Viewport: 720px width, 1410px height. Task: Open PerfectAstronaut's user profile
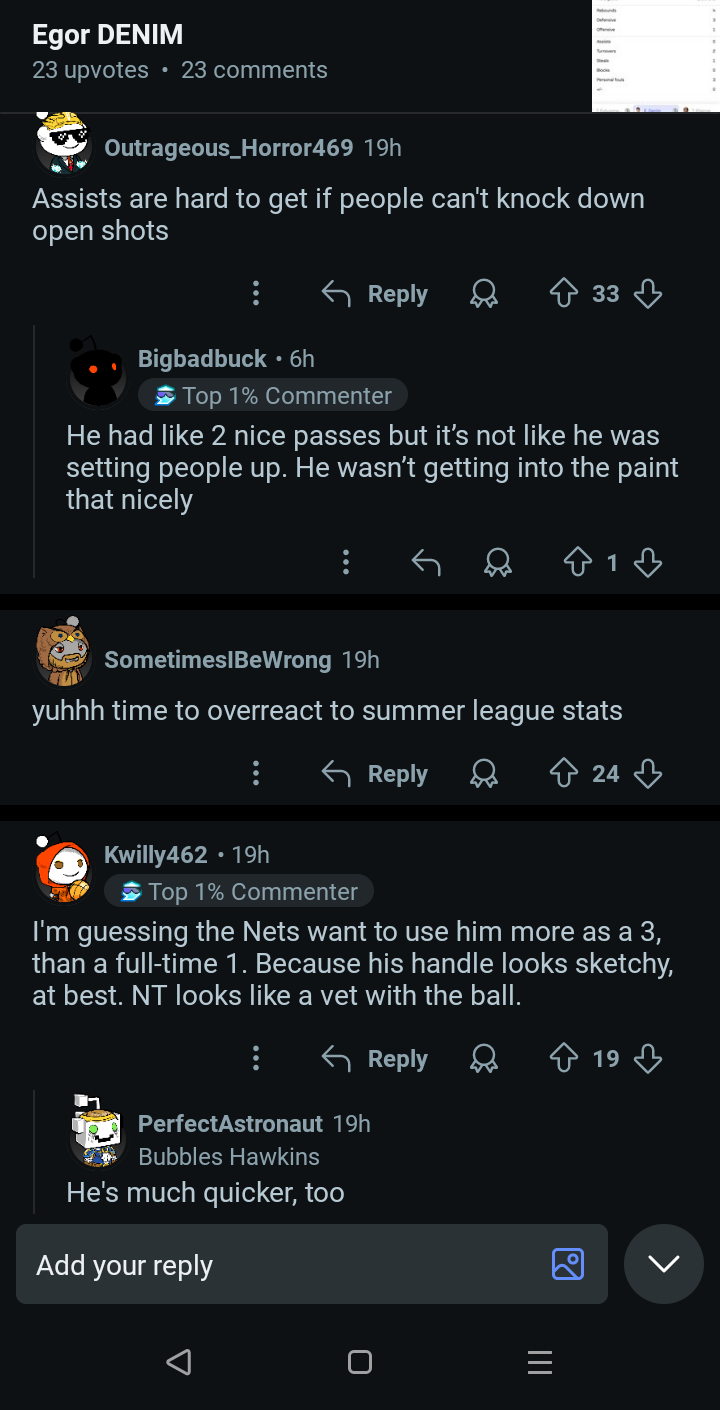230,1123
